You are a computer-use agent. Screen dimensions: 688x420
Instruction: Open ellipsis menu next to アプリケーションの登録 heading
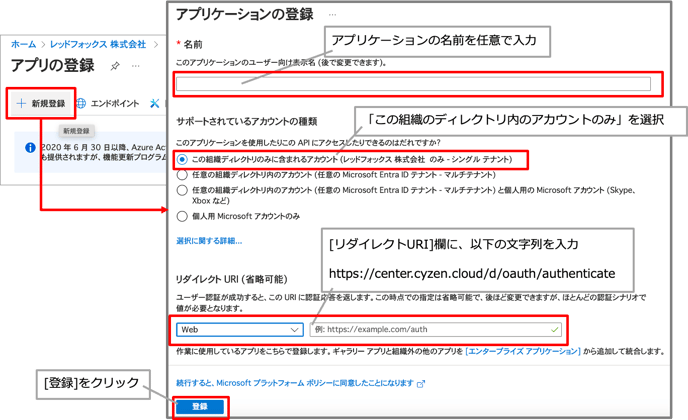tap(333, 15)
